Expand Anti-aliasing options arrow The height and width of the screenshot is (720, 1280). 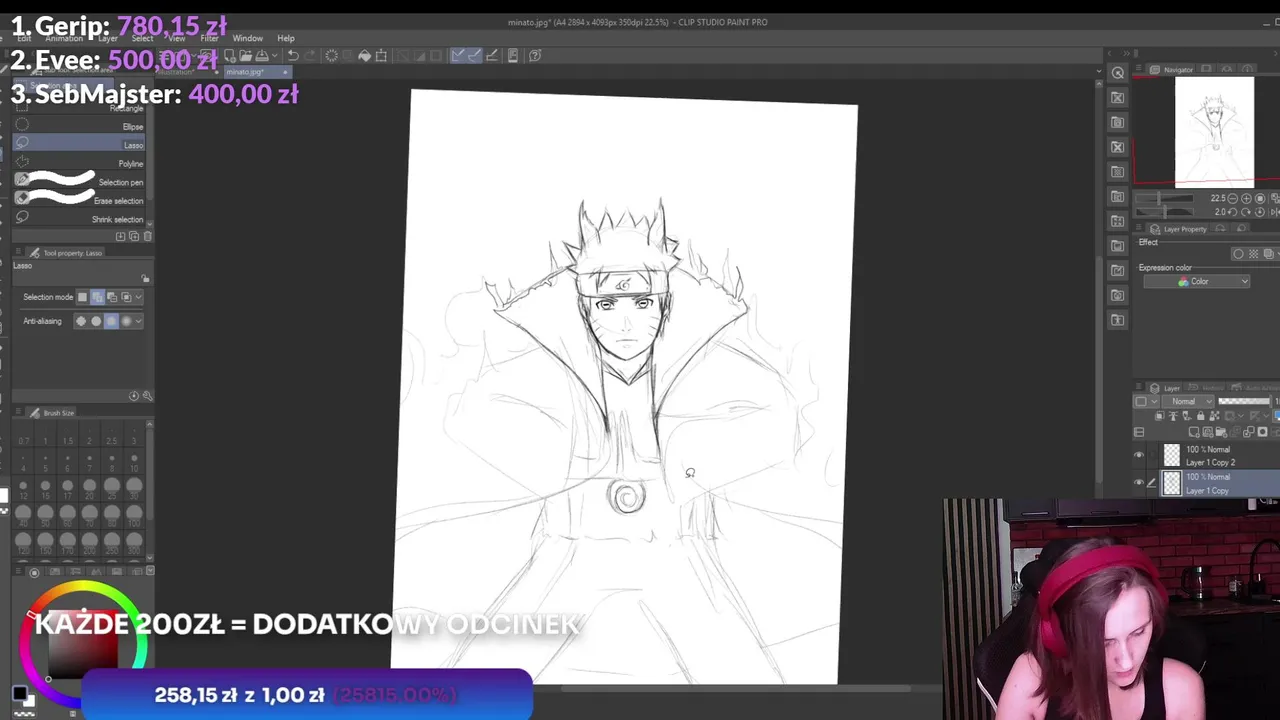138,321
